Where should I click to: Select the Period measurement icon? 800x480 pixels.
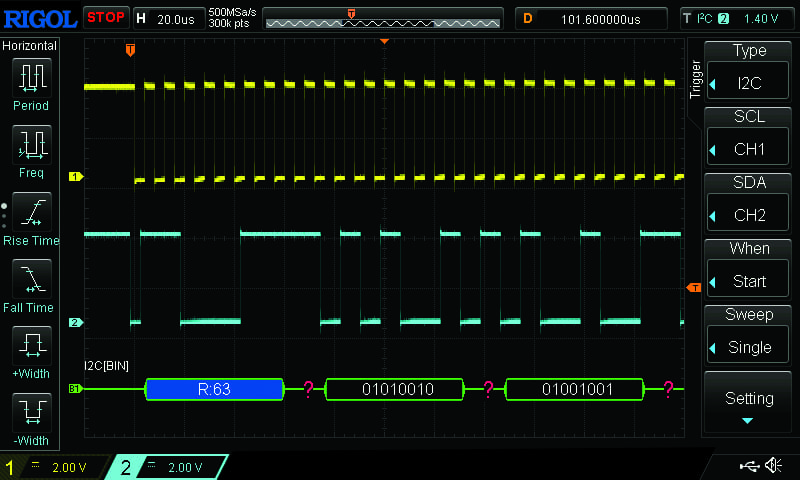pos(31,77)
